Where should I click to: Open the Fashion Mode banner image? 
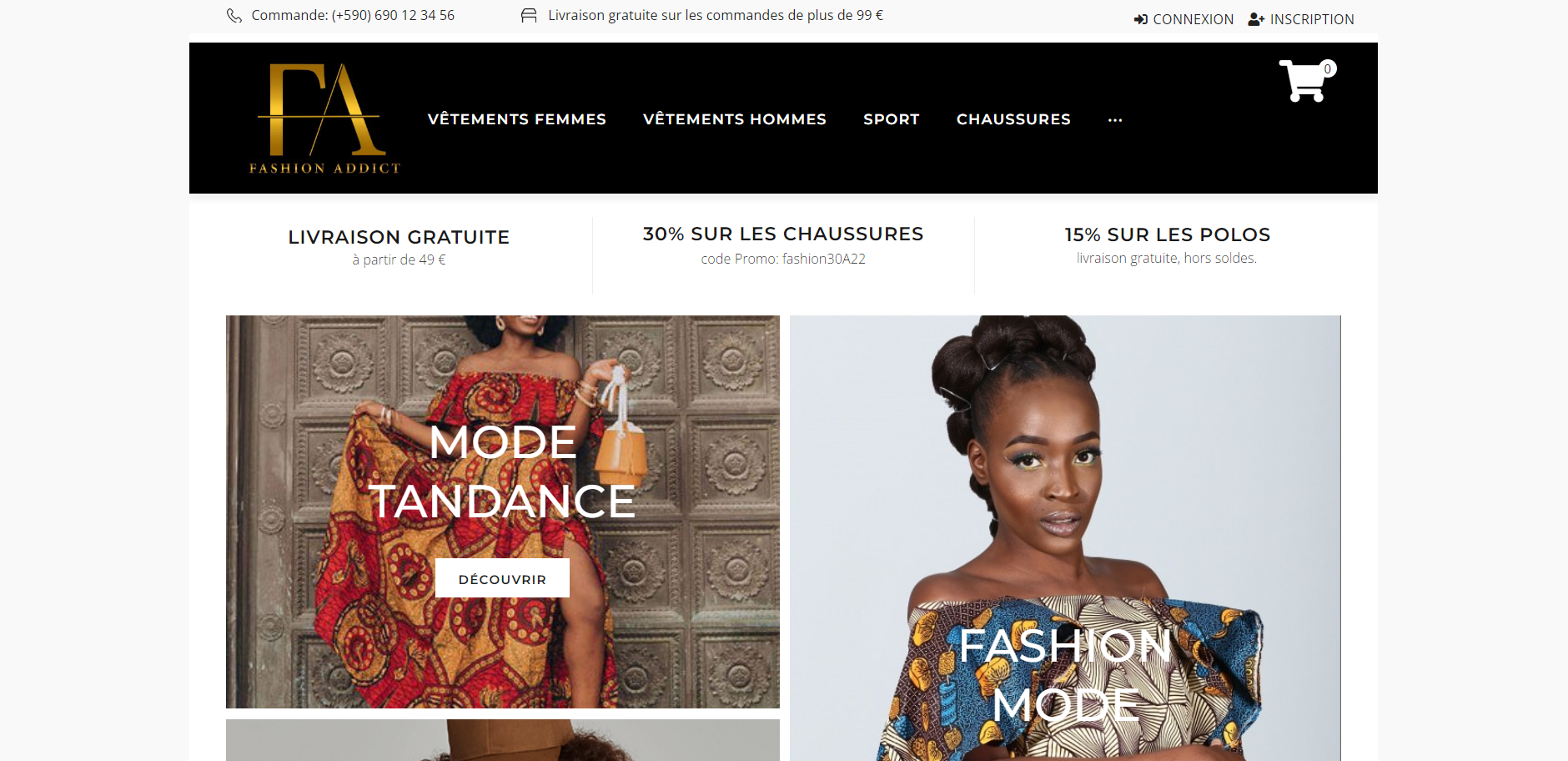1065,538
